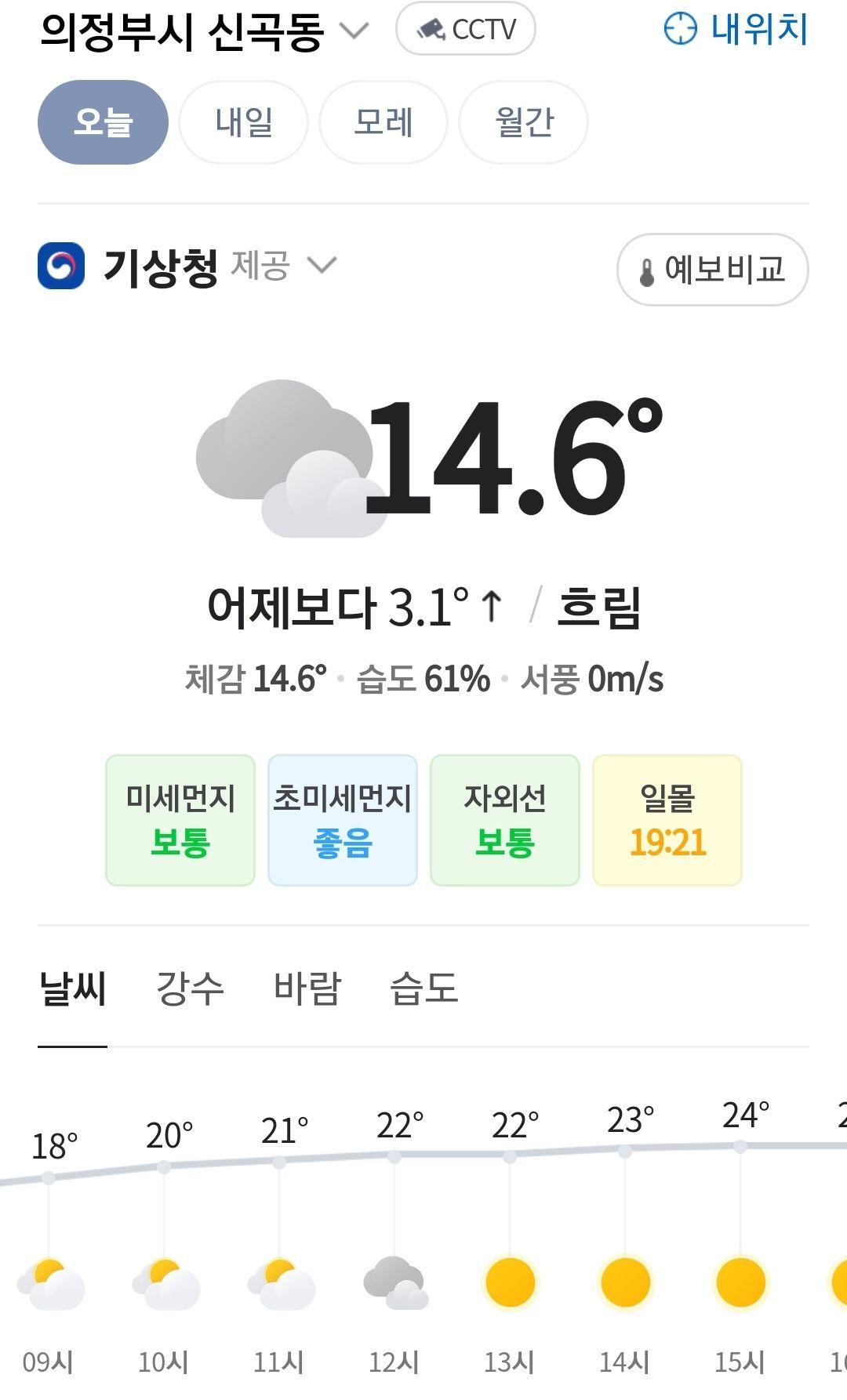Open the 월간 monthly forecast

[523, 122]
